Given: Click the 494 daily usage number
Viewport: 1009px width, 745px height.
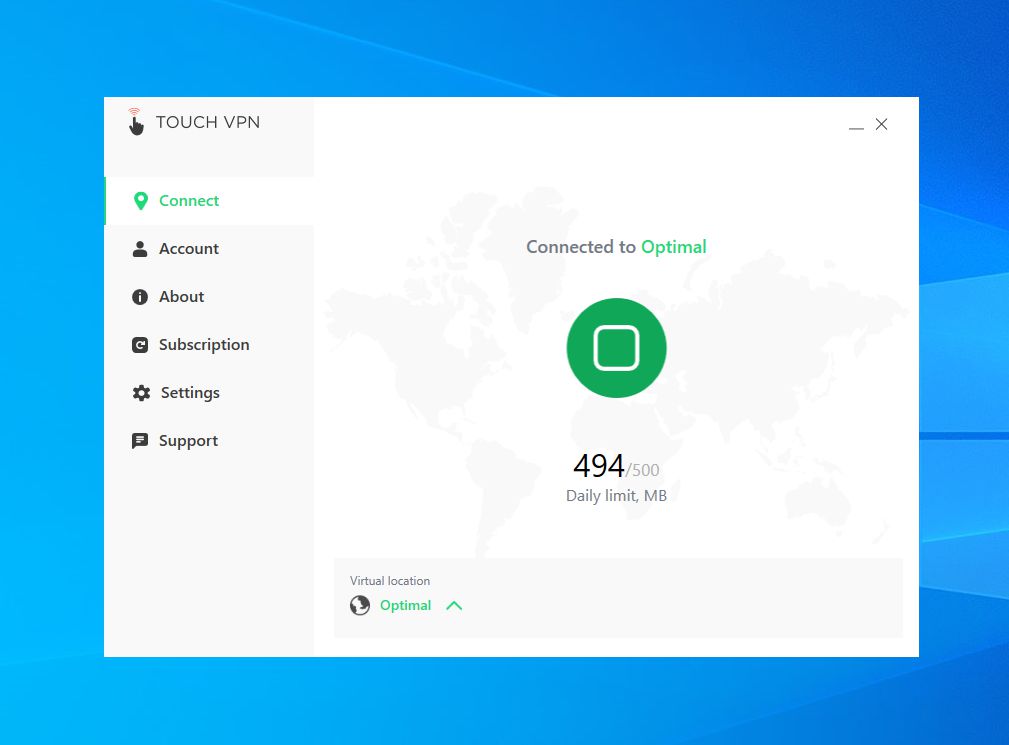Looking at the screenshot, I should click(598, 466).
